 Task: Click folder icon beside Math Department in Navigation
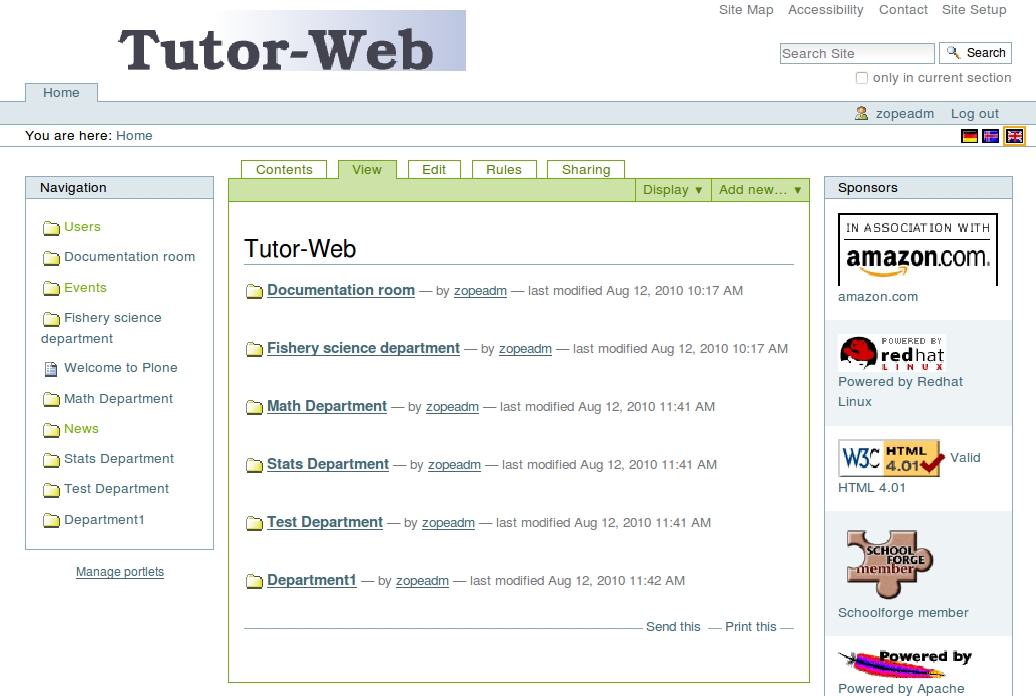click(51, 400)
